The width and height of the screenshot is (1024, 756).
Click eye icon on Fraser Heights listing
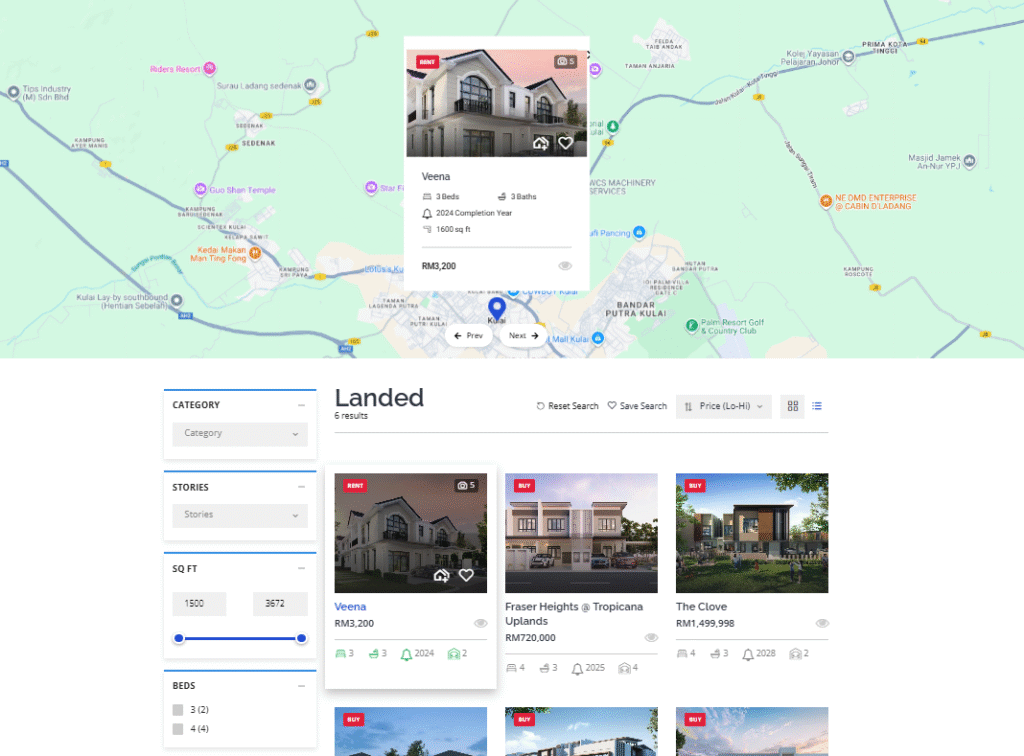coord(651,637)
